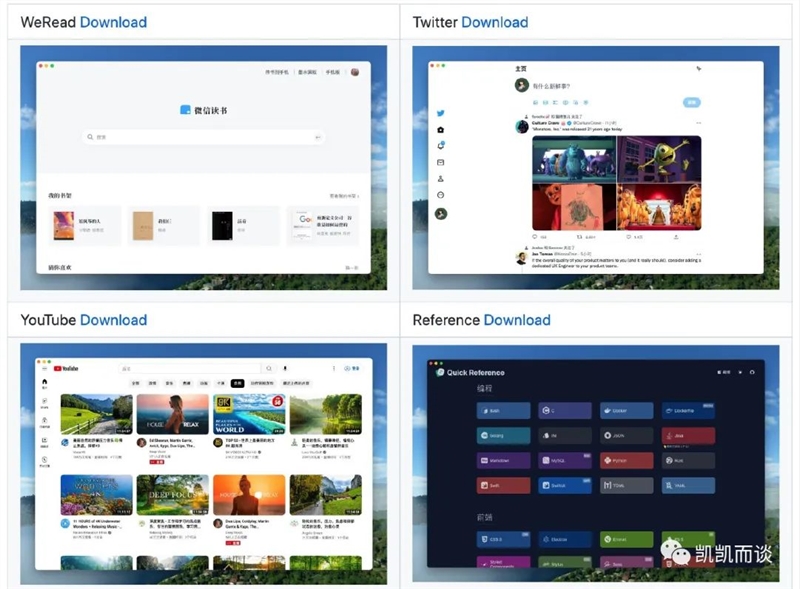This screenshot has width=800, height=589.
Task: Open the YouTube Download link
Action: point(113,320)
